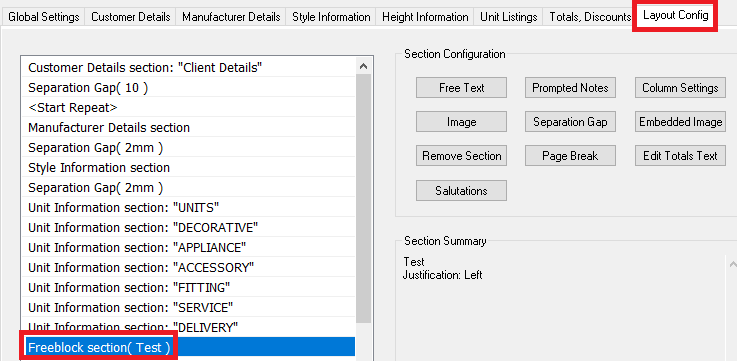Select the Style Information tab
Viewport: 737px width, 361px height.
(x=331, y=17)
